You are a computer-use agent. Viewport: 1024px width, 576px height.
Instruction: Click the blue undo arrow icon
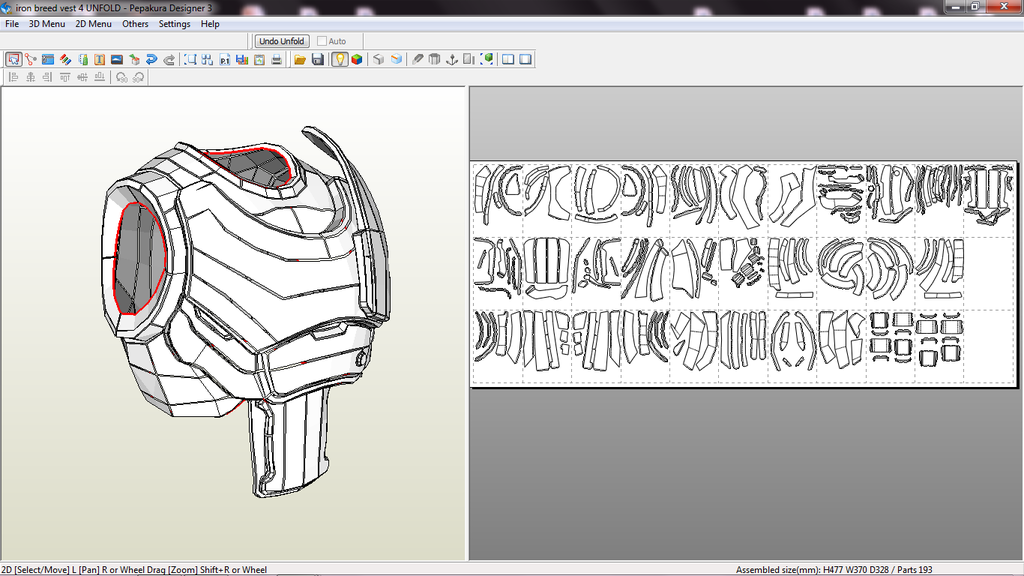(152, 60)
